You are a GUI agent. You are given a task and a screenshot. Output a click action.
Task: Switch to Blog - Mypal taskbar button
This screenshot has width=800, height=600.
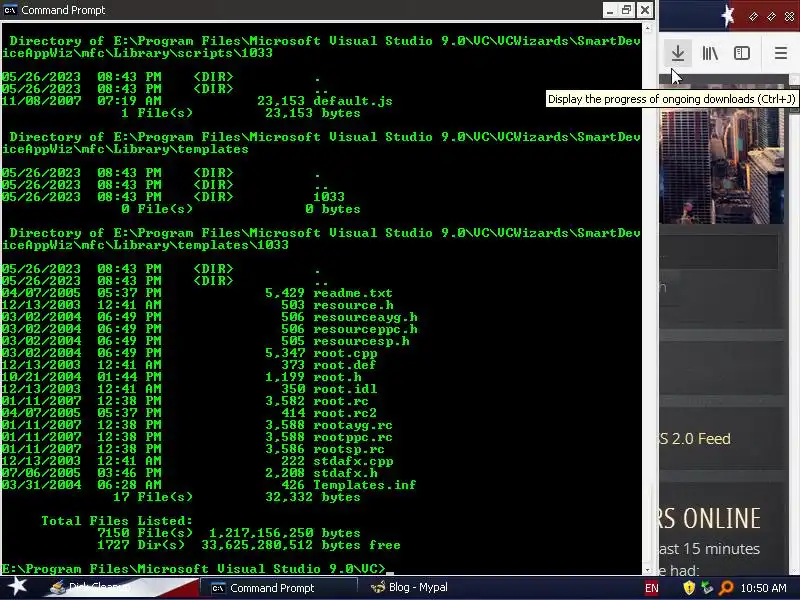coord(409,587)
